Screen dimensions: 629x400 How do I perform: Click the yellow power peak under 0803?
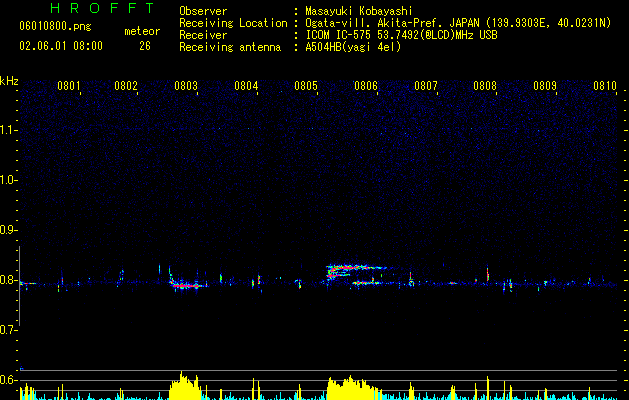tap(185, 386)
